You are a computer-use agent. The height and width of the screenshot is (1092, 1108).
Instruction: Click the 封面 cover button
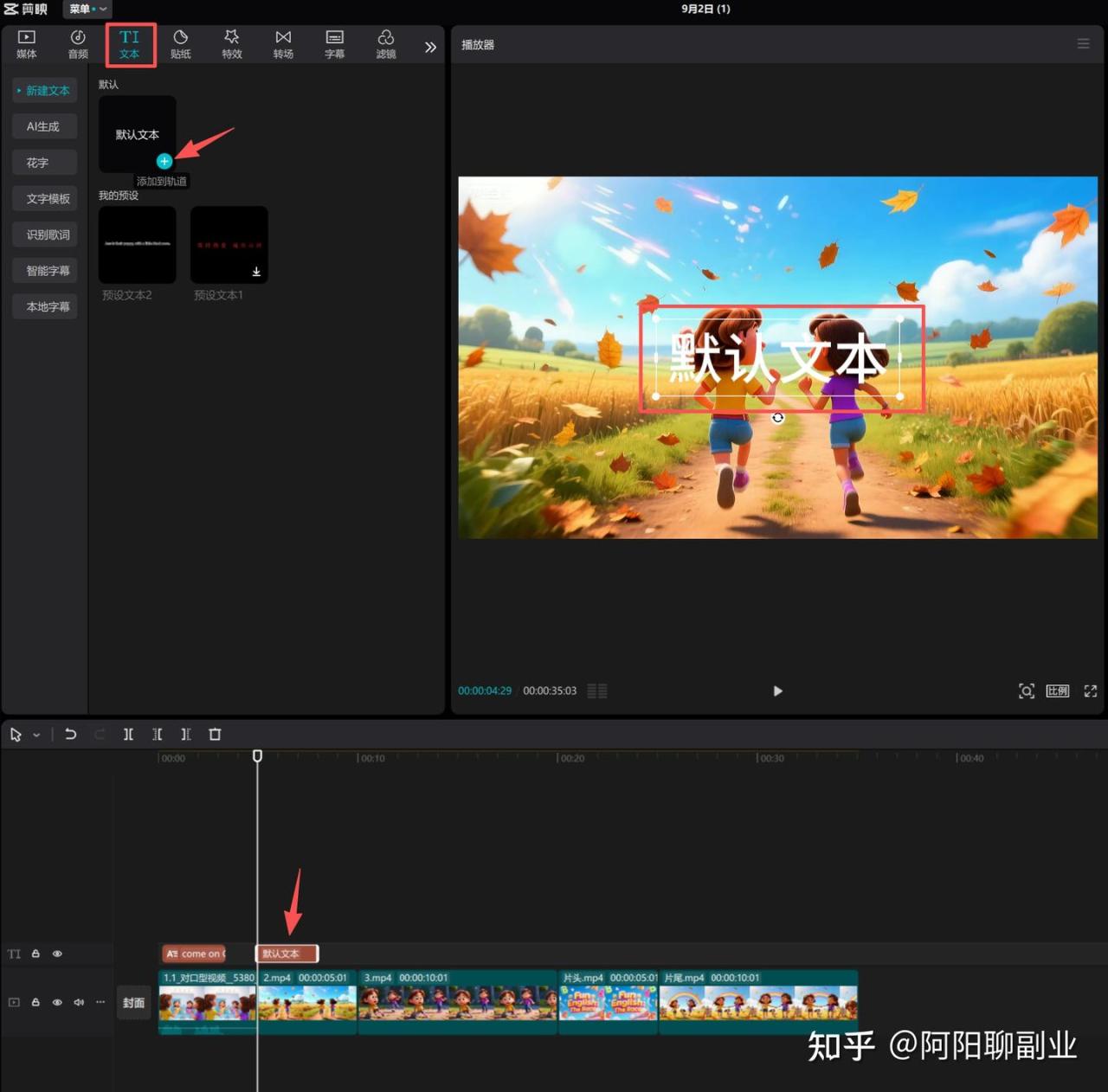tap(133, 1003)
